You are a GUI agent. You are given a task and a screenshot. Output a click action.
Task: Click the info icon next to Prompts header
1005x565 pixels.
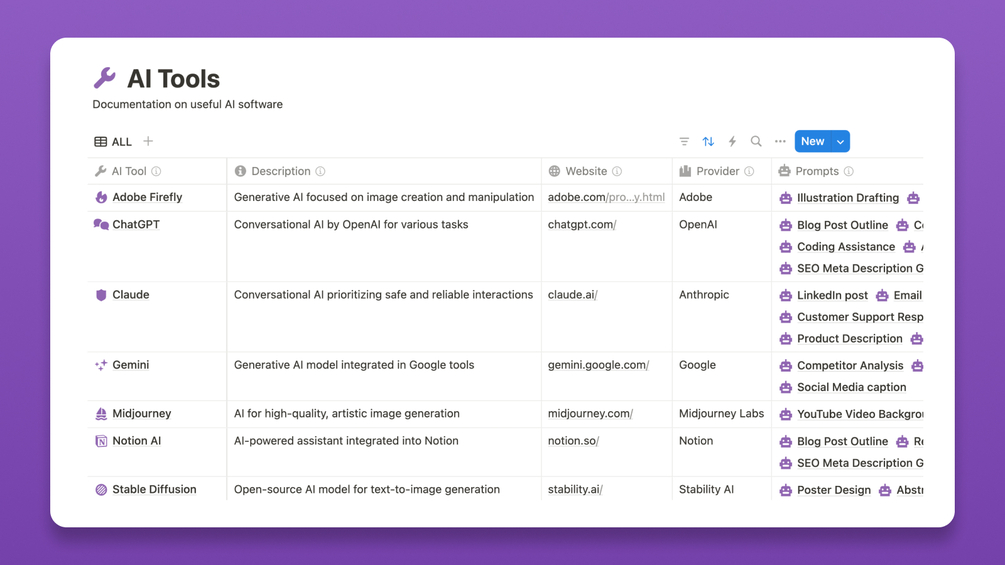point(849,171)
